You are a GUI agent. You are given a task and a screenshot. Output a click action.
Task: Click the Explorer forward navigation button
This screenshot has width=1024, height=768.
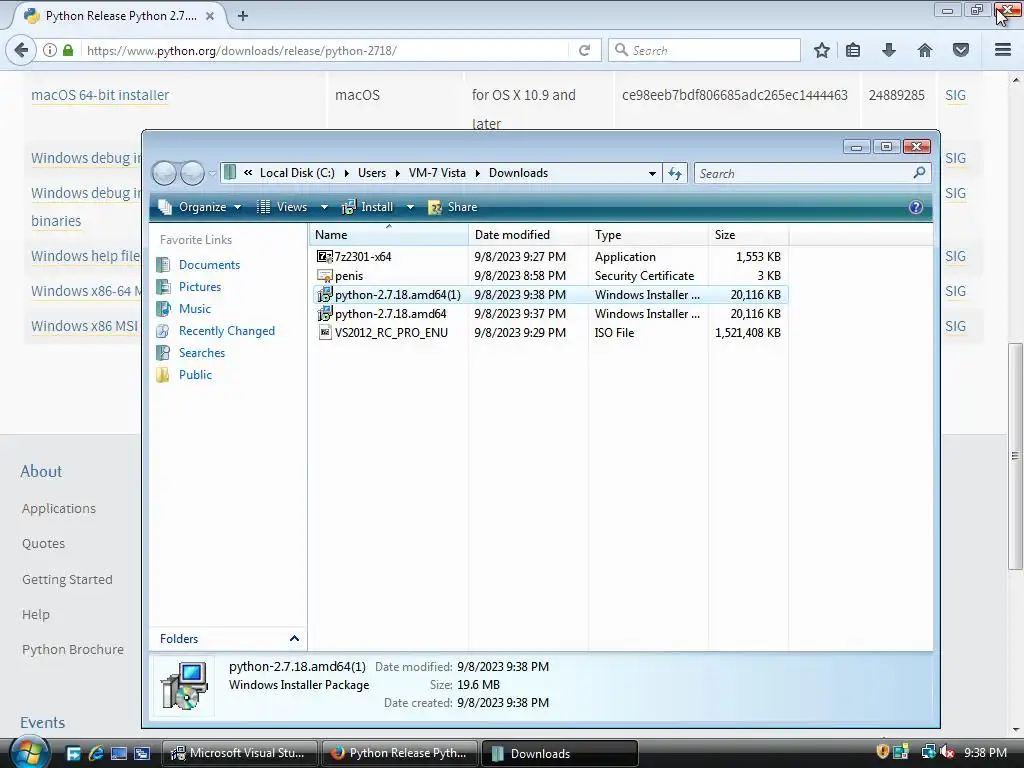pyautogui.click(x=192, y=173)
